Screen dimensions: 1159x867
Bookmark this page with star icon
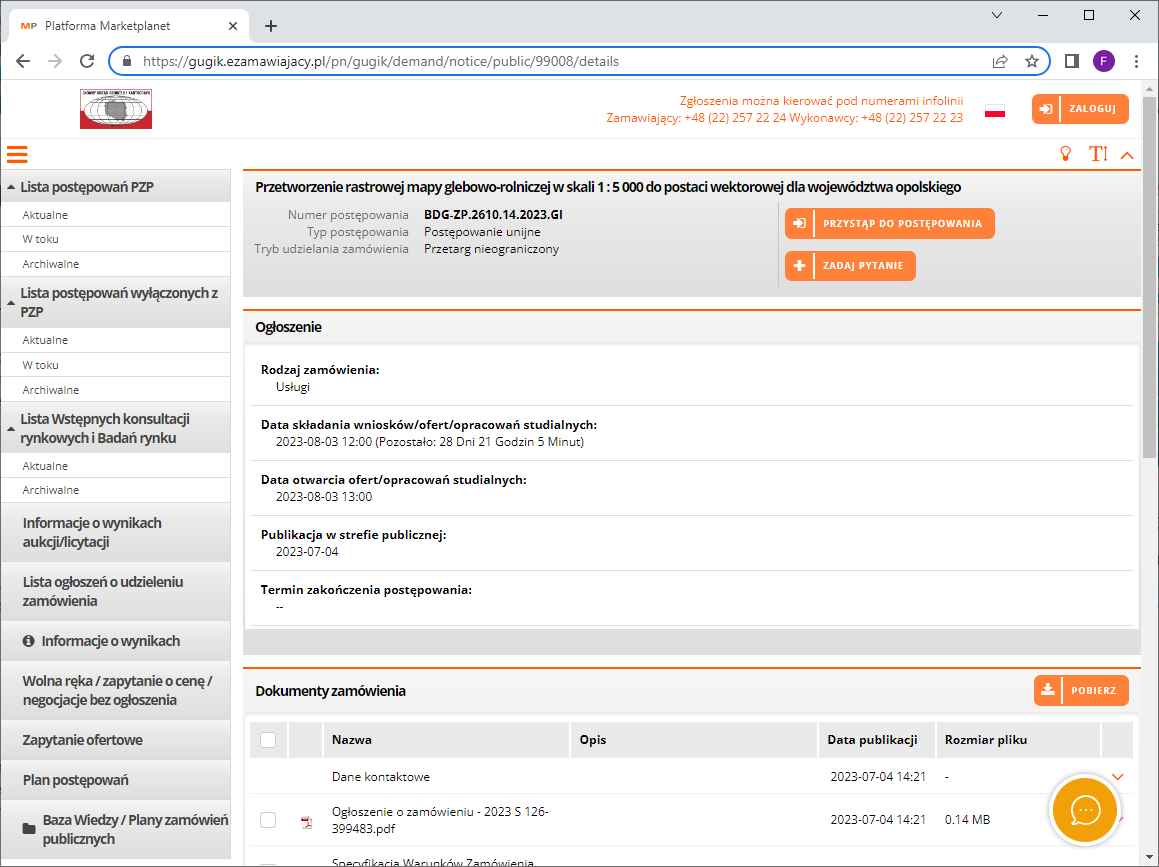pyautogui.click(x=1032, y=61)
